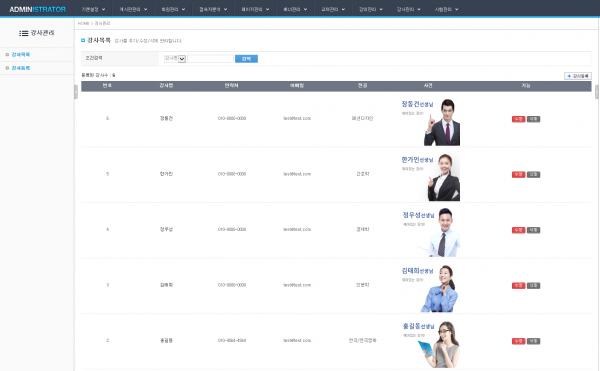Viewport: 600px width, 371px height.
Task: Click the name cell 한가인
Action: 166,174
